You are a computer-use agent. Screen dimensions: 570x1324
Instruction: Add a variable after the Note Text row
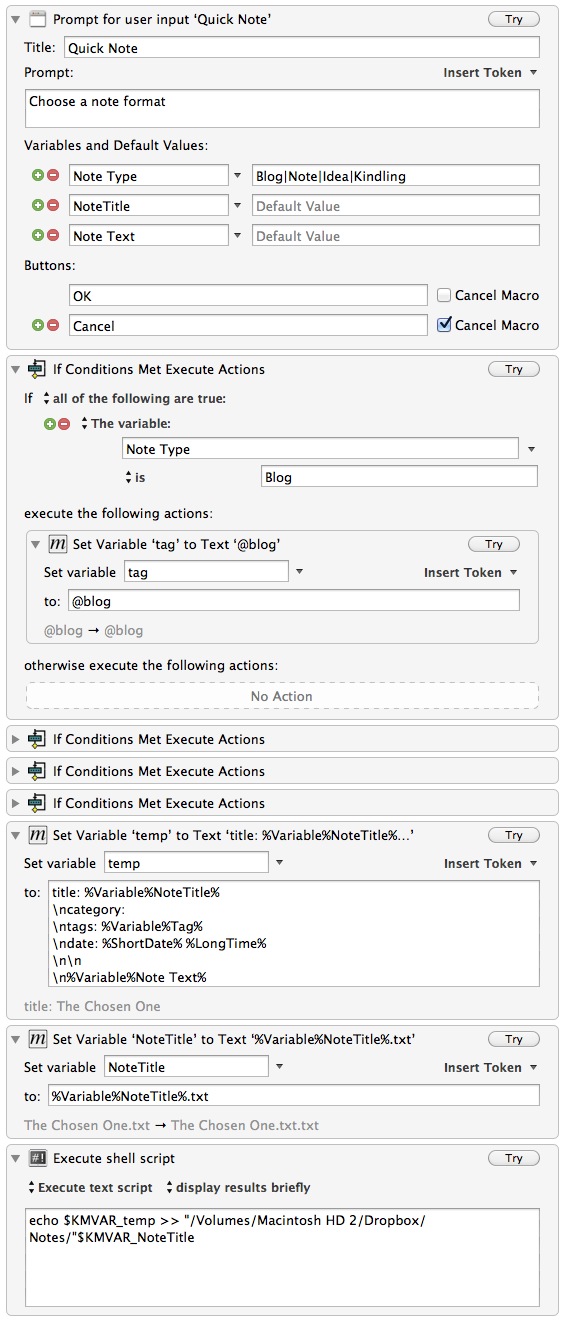point(39,235)
